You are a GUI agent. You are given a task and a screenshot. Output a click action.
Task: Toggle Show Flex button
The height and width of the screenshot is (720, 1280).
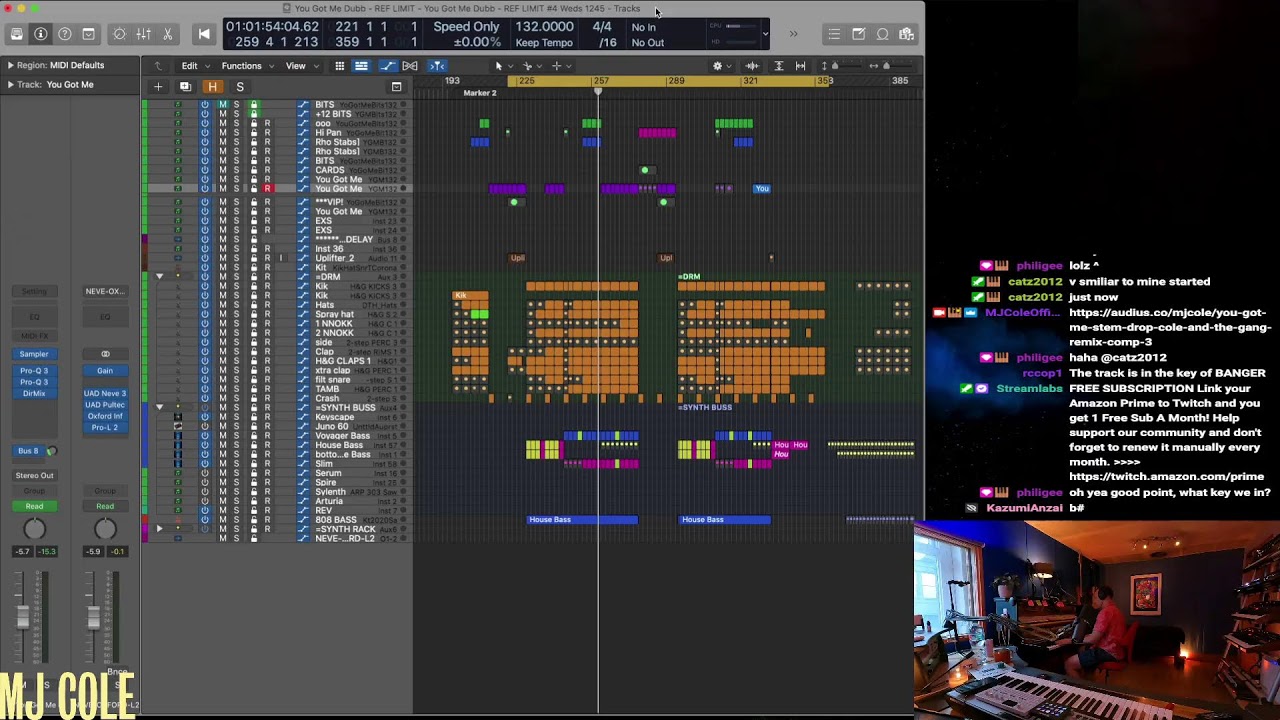coord(410,66)
